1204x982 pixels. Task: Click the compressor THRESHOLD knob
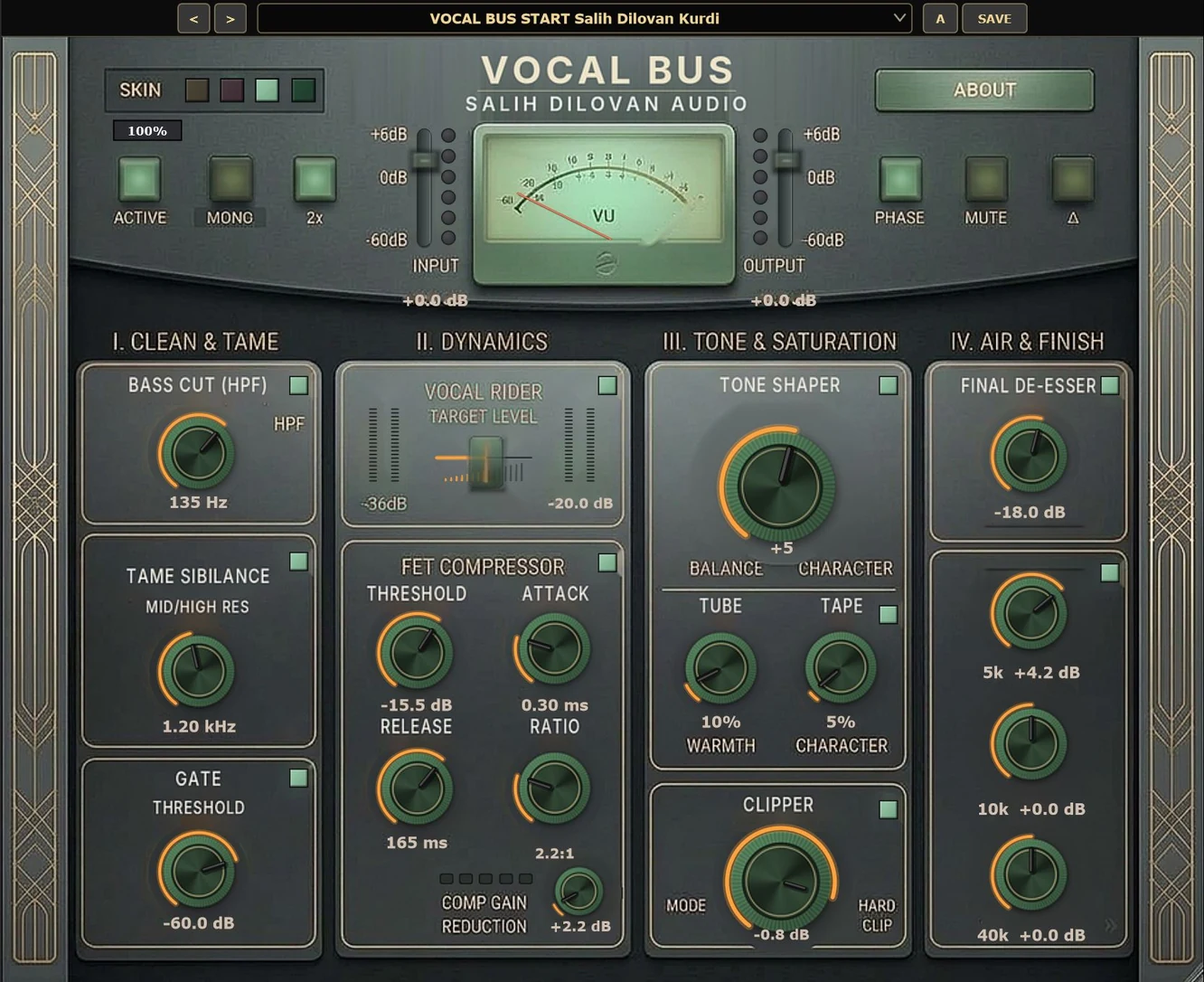(x=416, y=651)
